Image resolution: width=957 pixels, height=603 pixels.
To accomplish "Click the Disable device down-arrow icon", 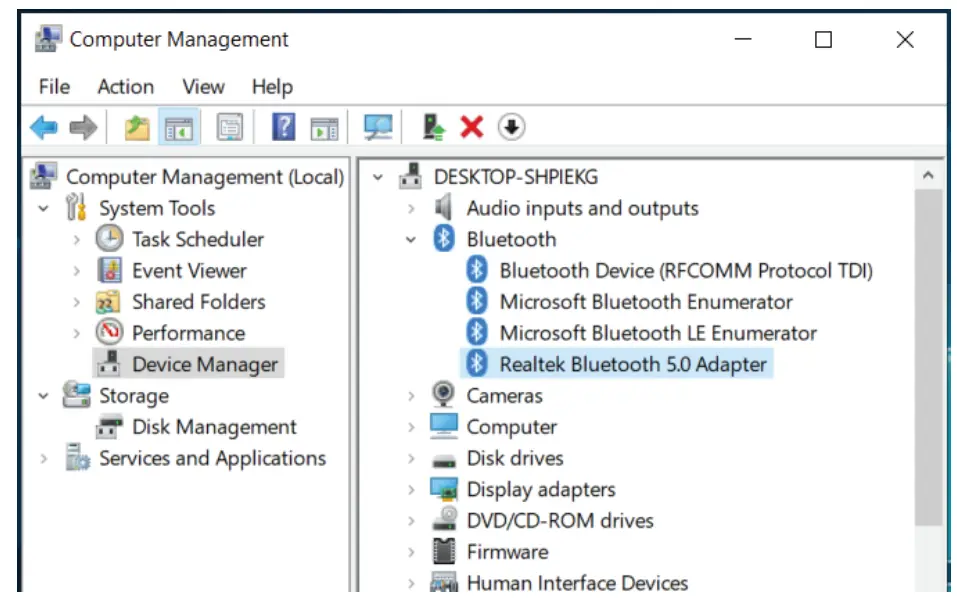I will (x=511, y=127).
